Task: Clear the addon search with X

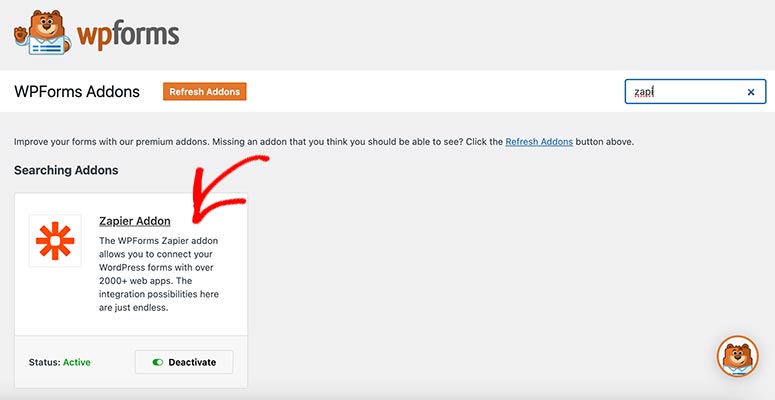Action: coord(751,92)
